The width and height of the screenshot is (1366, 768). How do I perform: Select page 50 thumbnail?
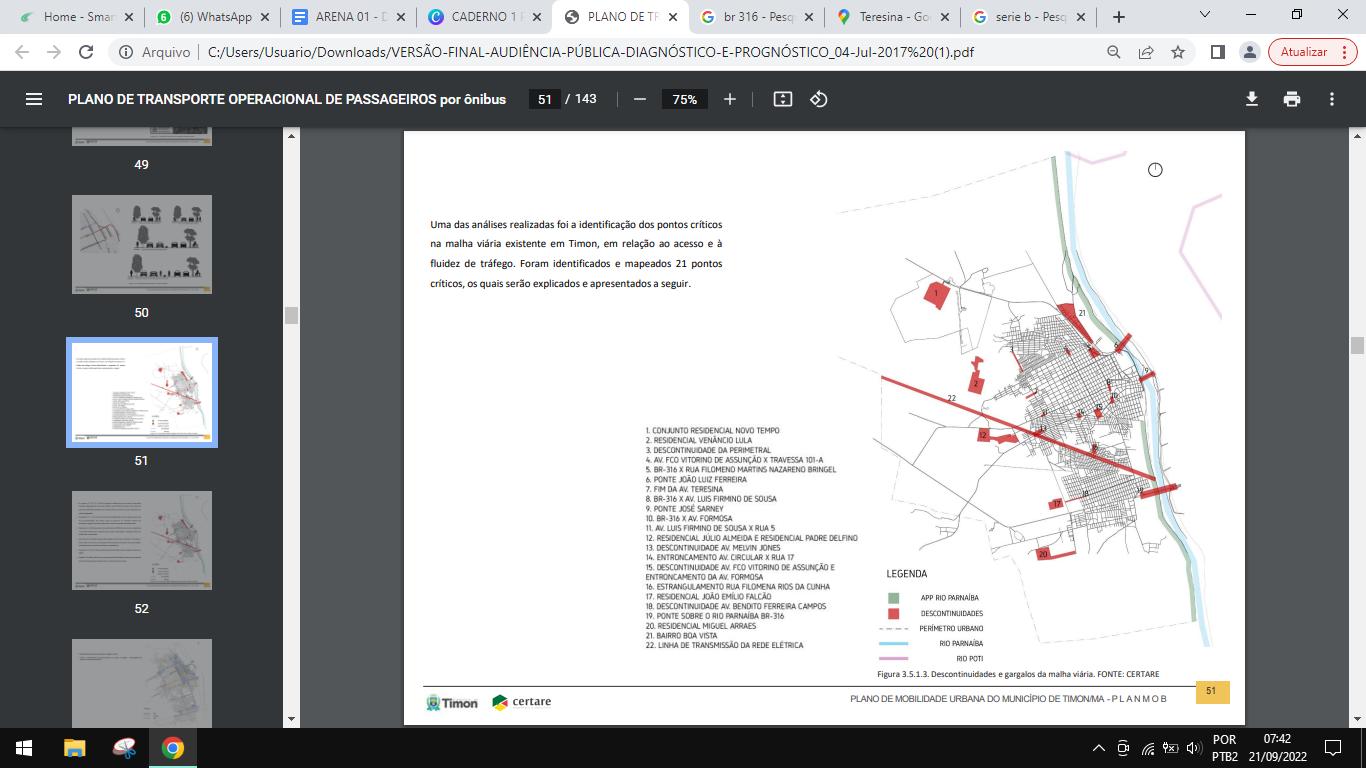142,244
